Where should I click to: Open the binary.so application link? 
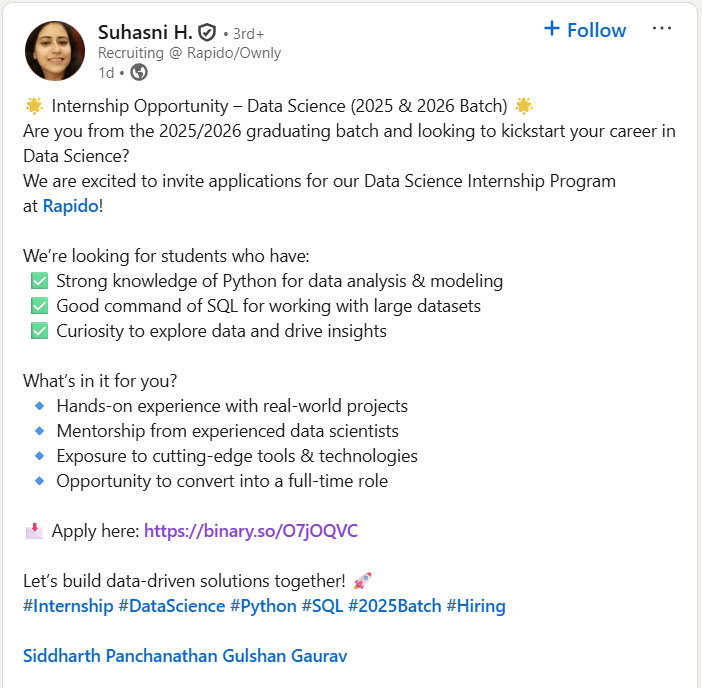[250, 531]
